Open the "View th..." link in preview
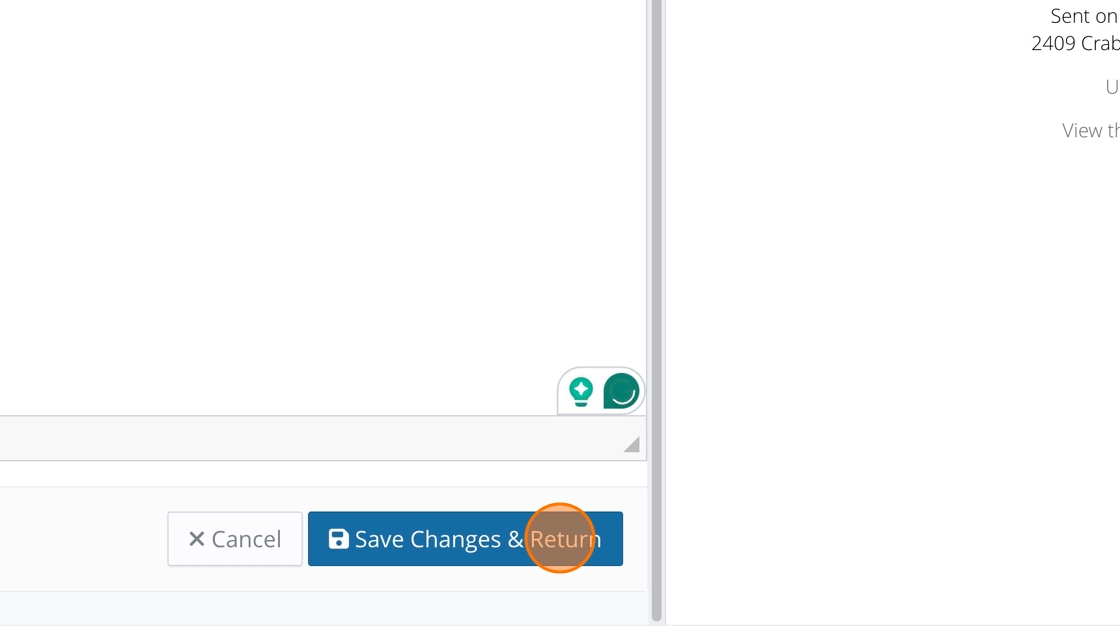This screenshot has height=626, width=1120. pyautogui.click(x=1091, y=131)
